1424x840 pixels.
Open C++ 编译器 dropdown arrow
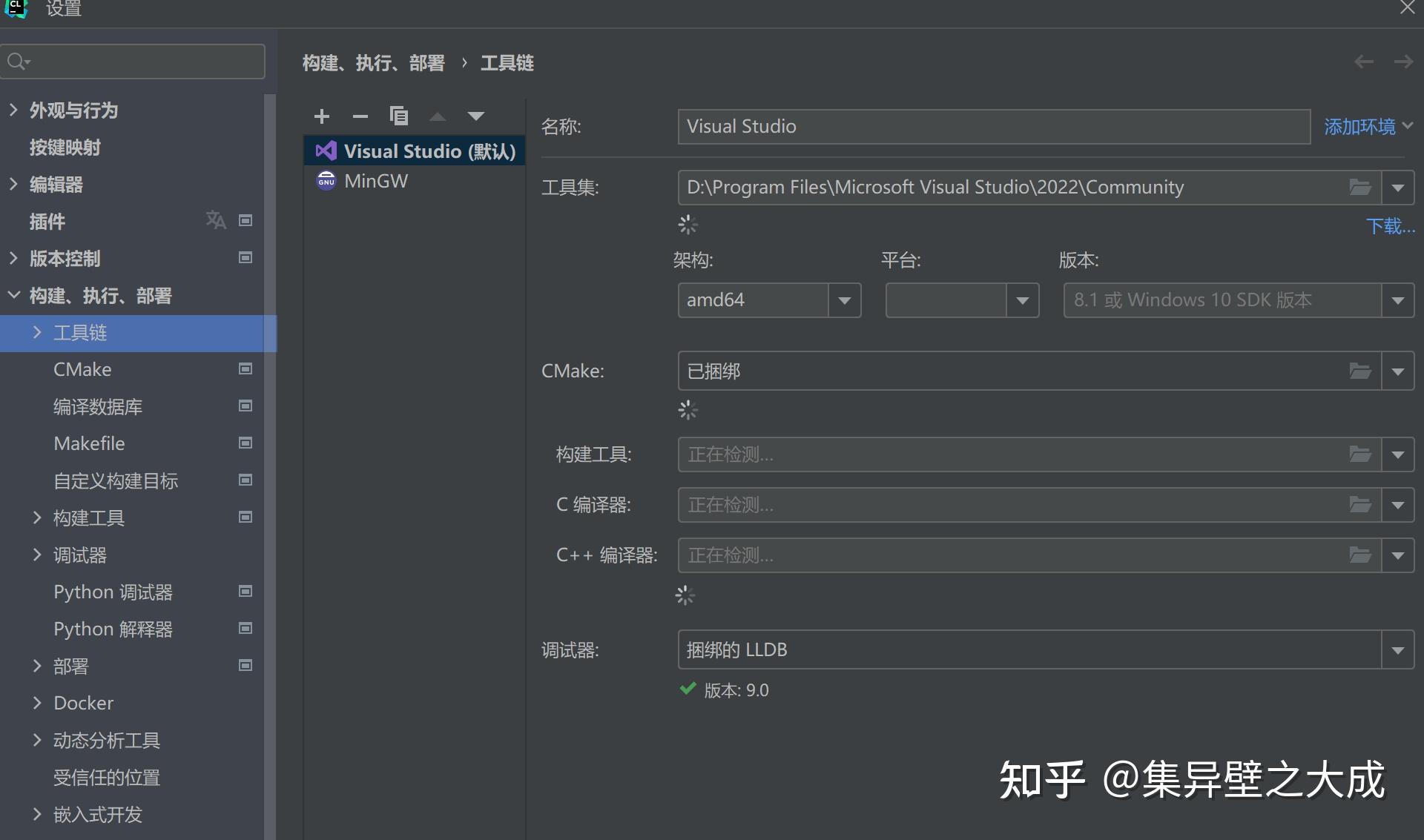point(1398,555)
